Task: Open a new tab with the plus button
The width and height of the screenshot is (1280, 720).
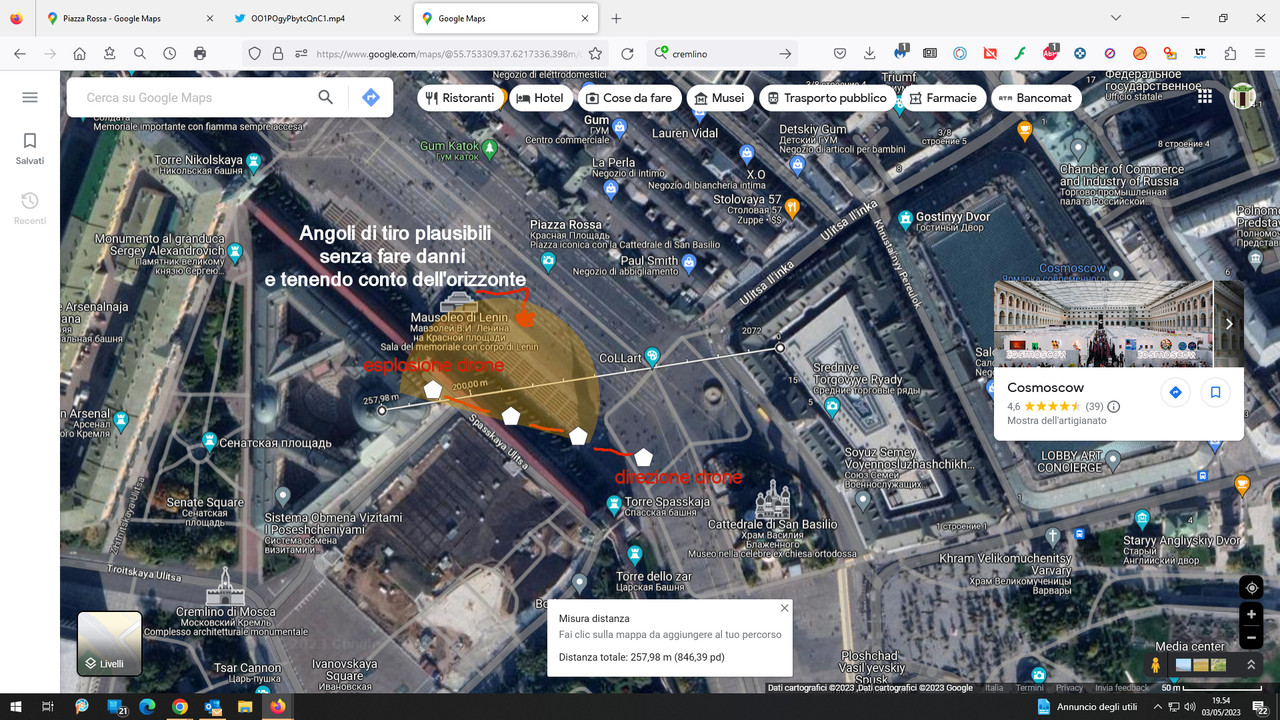Action: click(x=616, y=18)
